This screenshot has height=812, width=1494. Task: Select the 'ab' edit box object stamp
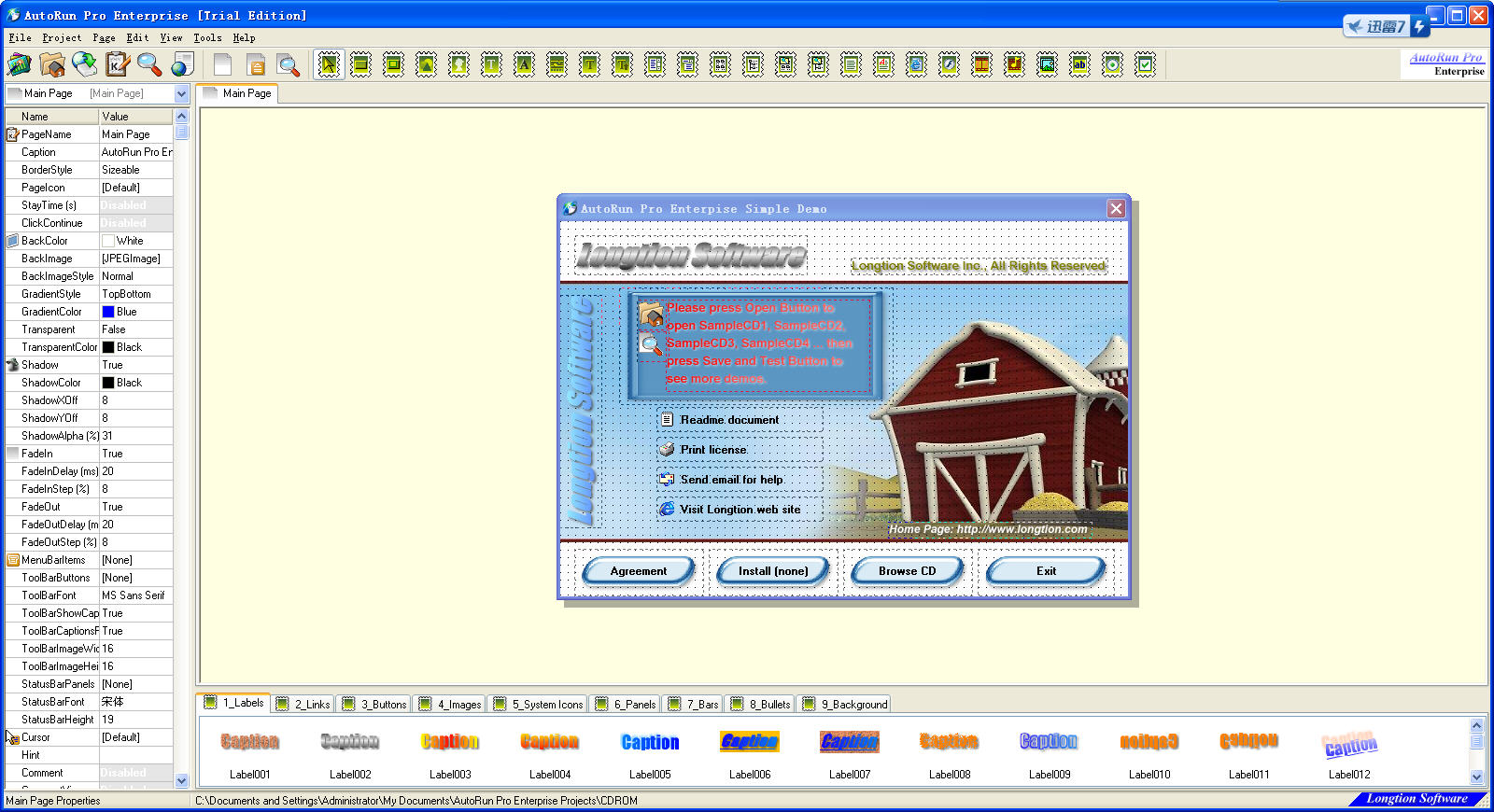pyautogui.click(x=1080, y=64)
